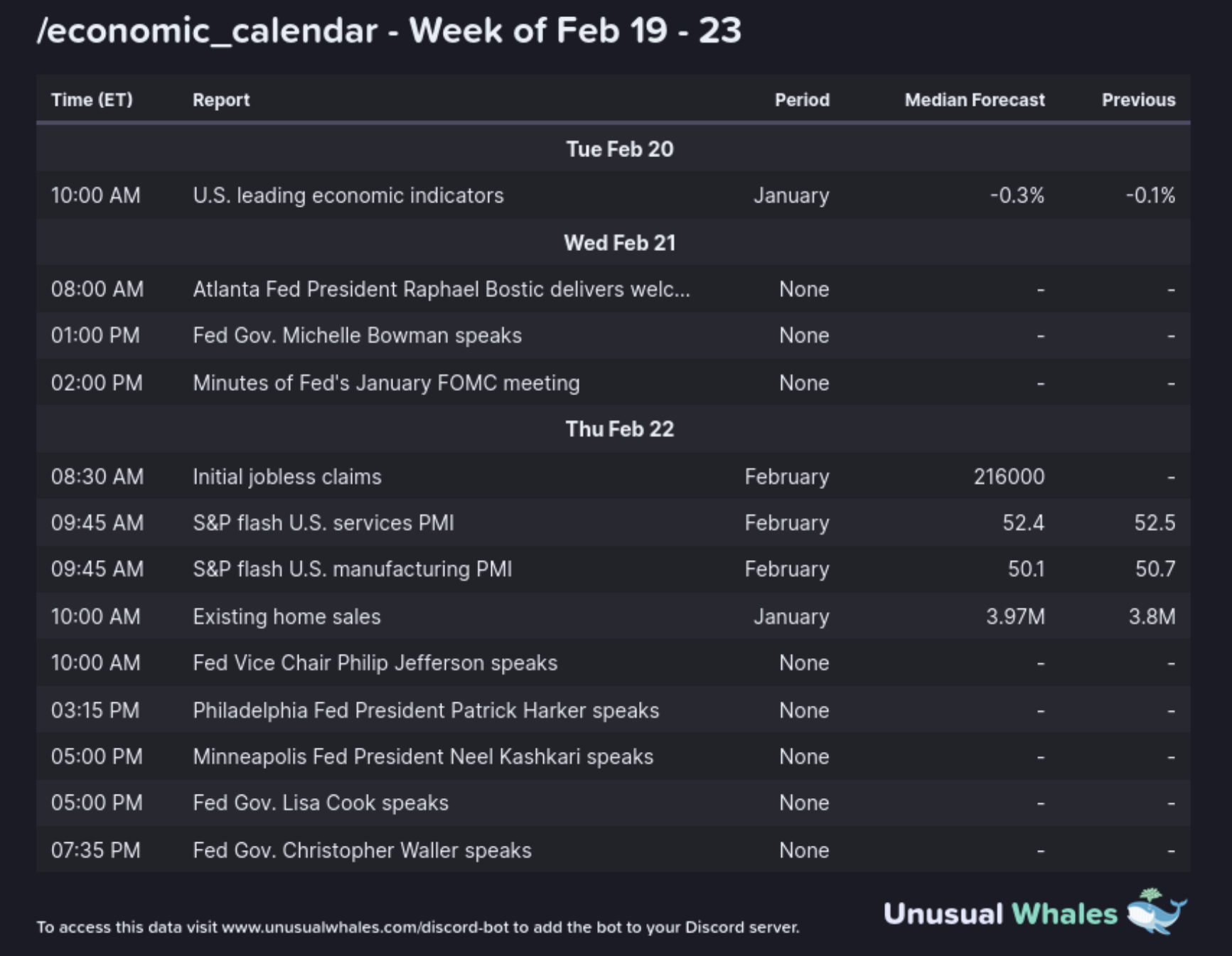The height and width of the screenshot is (956, 1232).
Task: Select the Previous column header
Action: pyautogui.click(x=1138, y=100)
